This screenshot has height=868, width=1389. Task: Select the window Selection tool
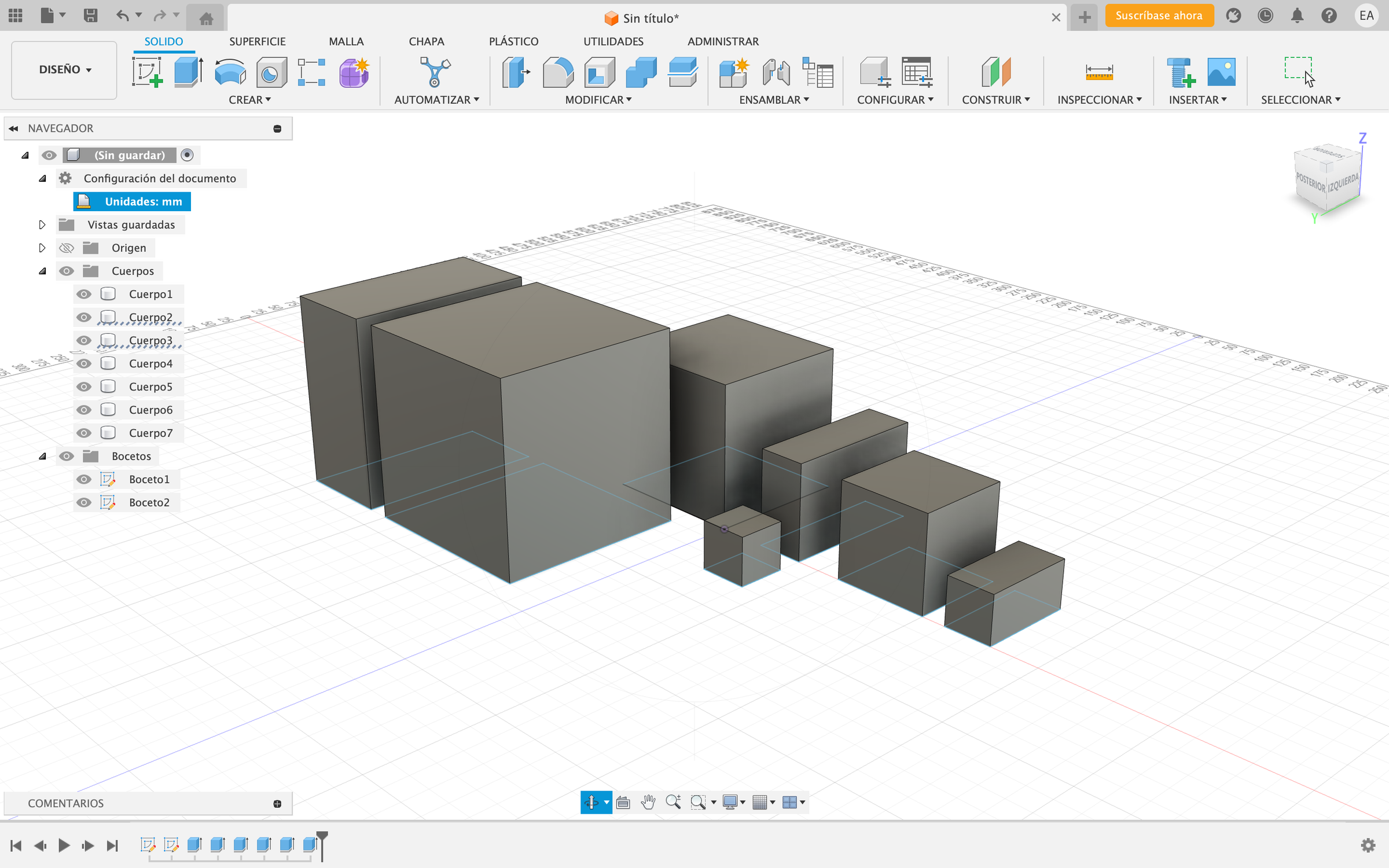[1299, 71]
